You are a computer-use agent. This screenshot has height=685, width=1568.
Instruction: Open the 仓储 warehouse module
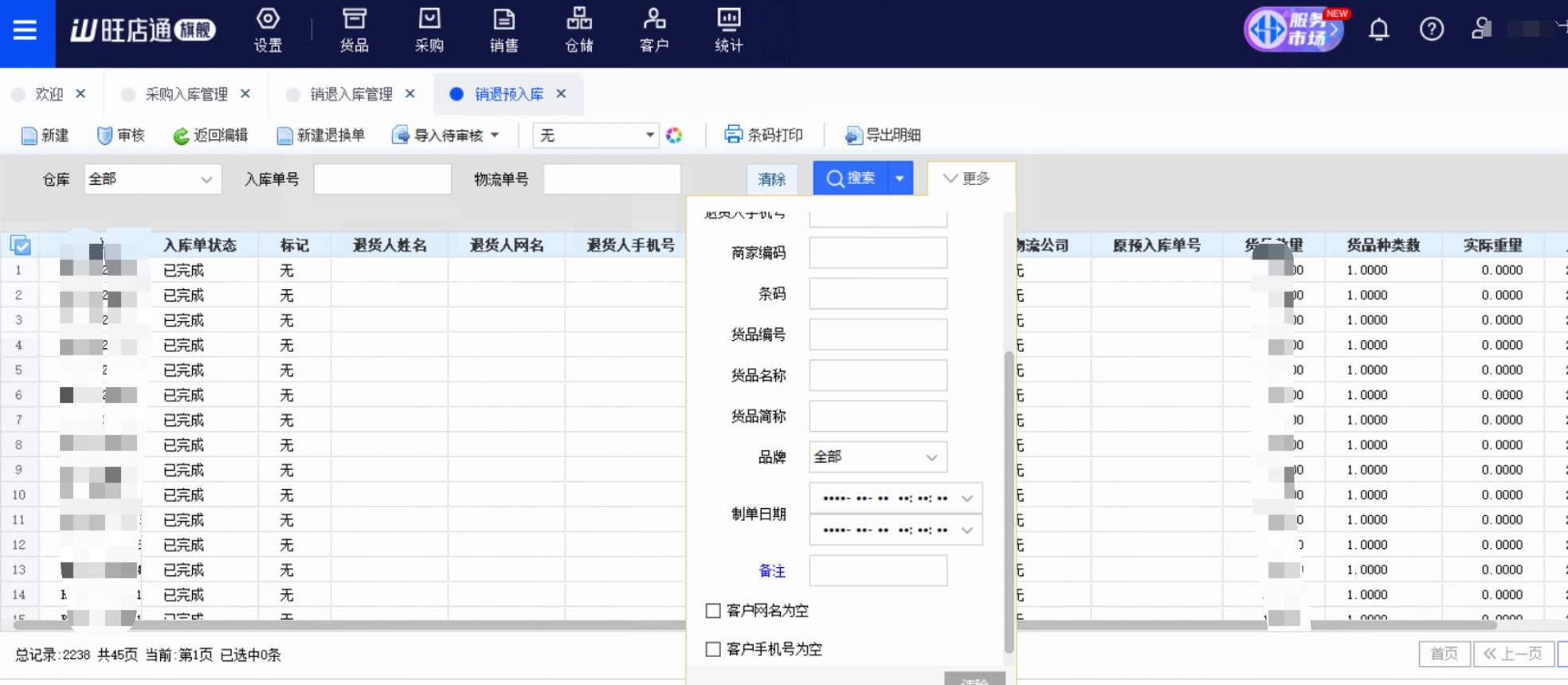[x=579, y=30]
